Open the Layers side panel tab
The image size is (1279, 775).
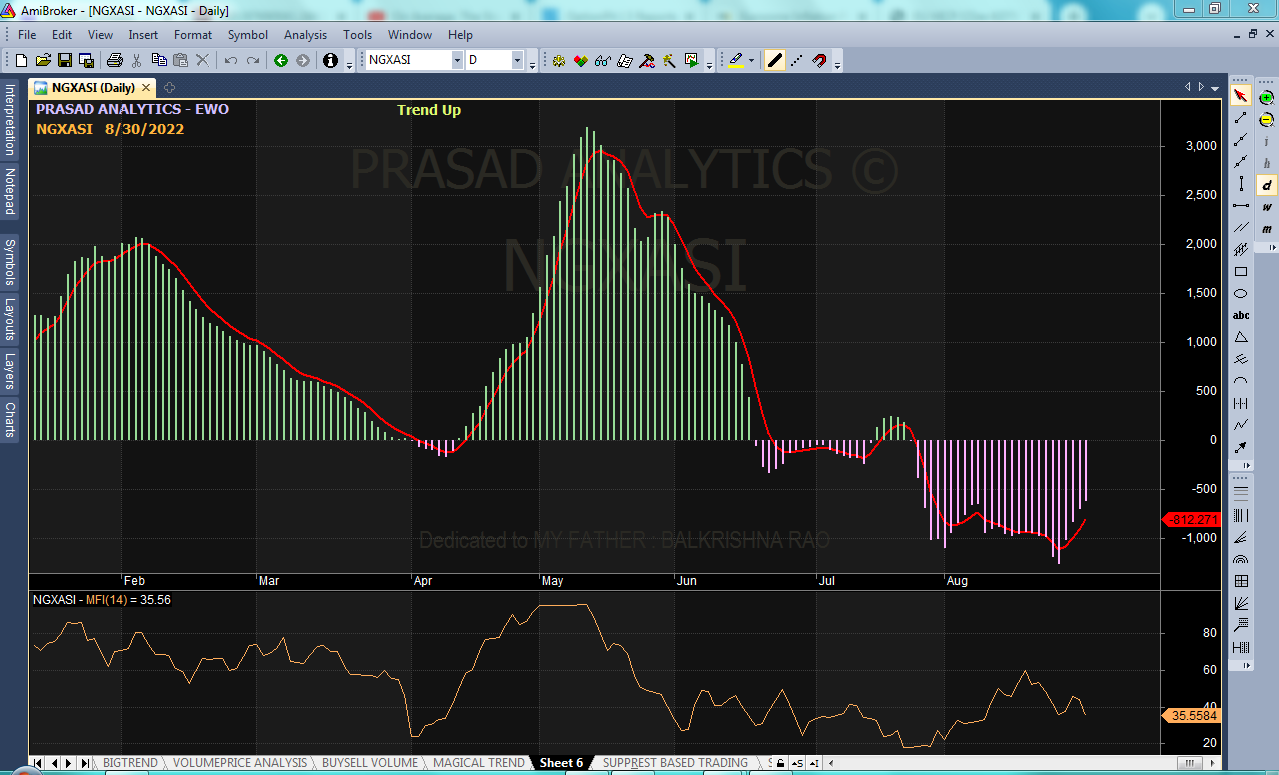10,371
